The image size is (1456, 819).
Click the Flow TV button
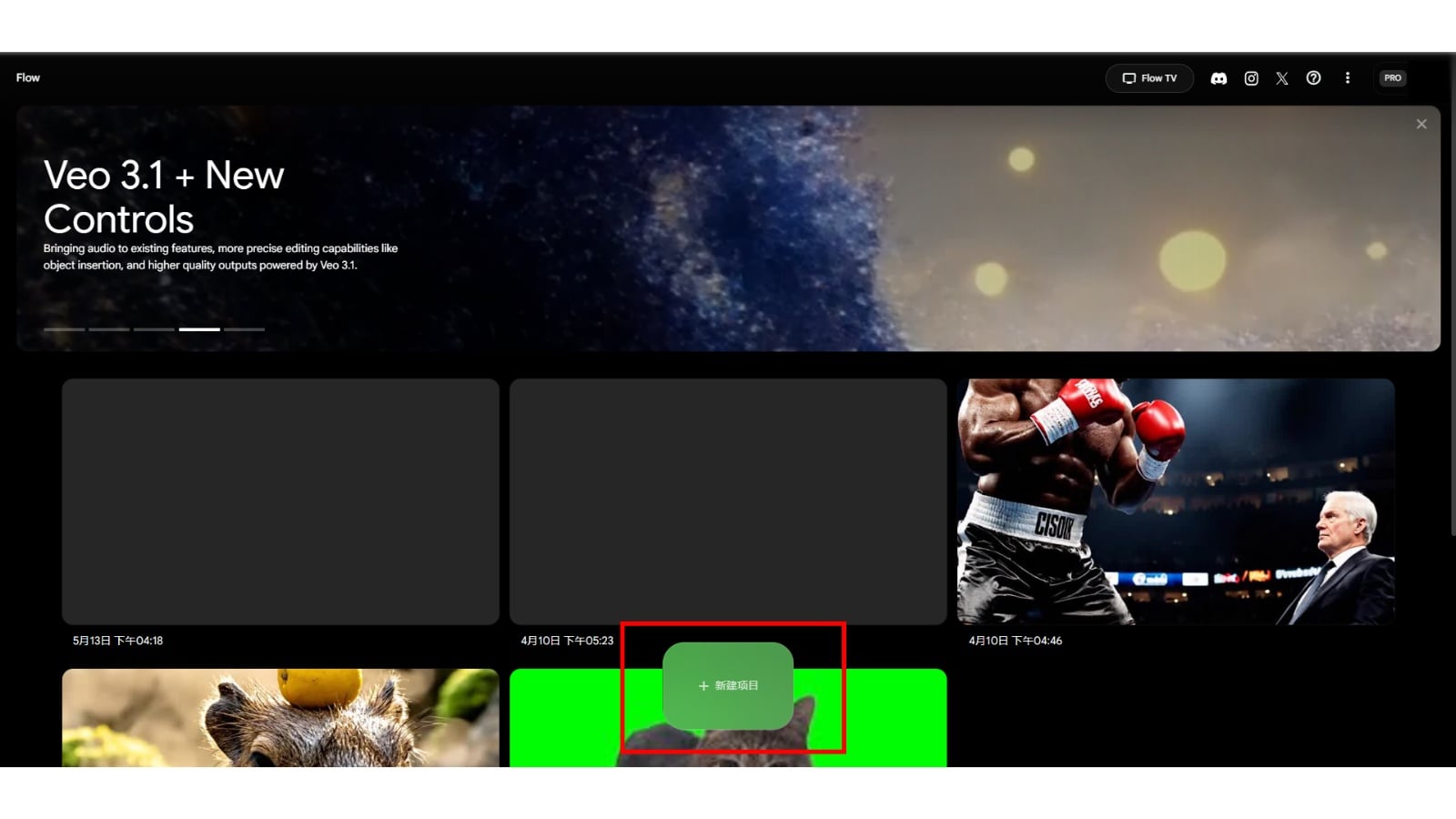1149,78
